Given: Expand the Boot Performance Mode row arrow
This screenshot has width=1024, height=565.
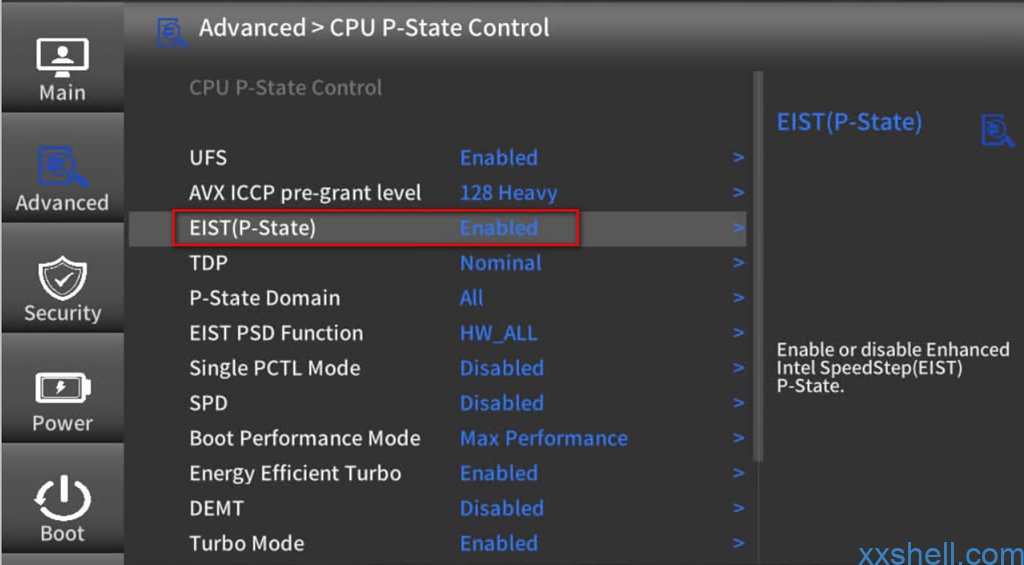Looking at the screenshot, I should [738, 438].
